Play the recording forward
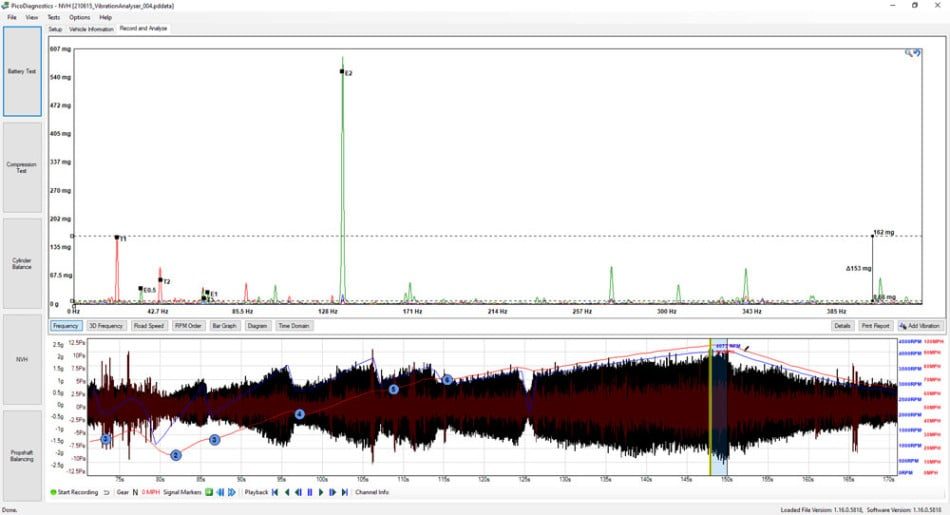 (321, 493)
